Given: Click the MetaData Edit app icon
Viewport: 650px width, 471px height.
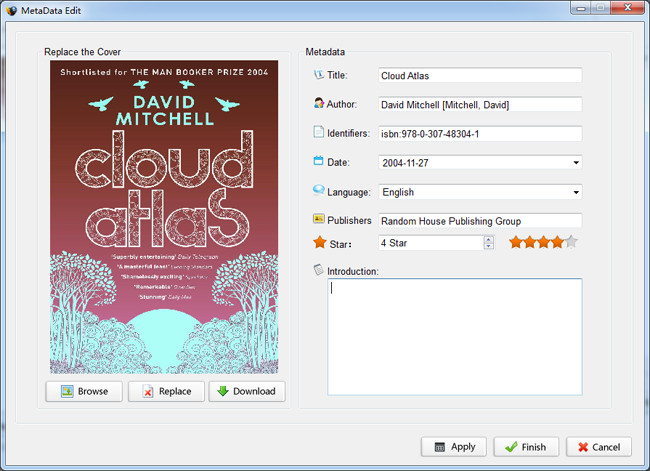Looking at the screenshot, I should coord(12,10).
